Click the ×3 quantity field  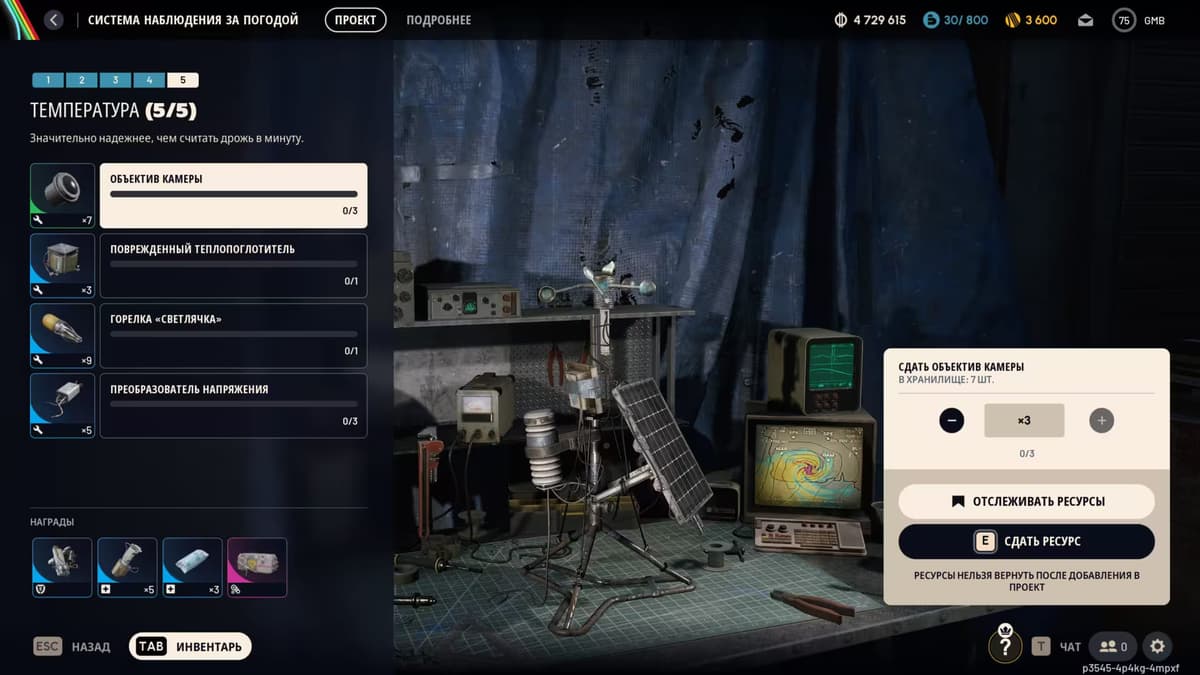point(1024,421)
